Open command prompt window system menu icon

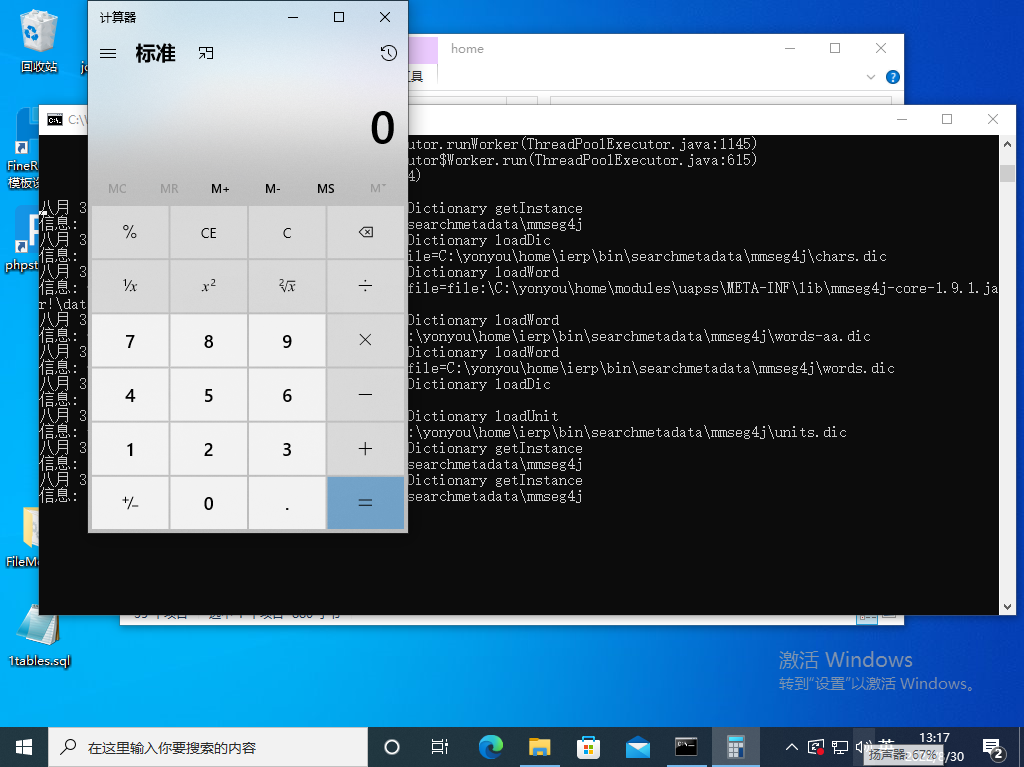pos(55,120)
